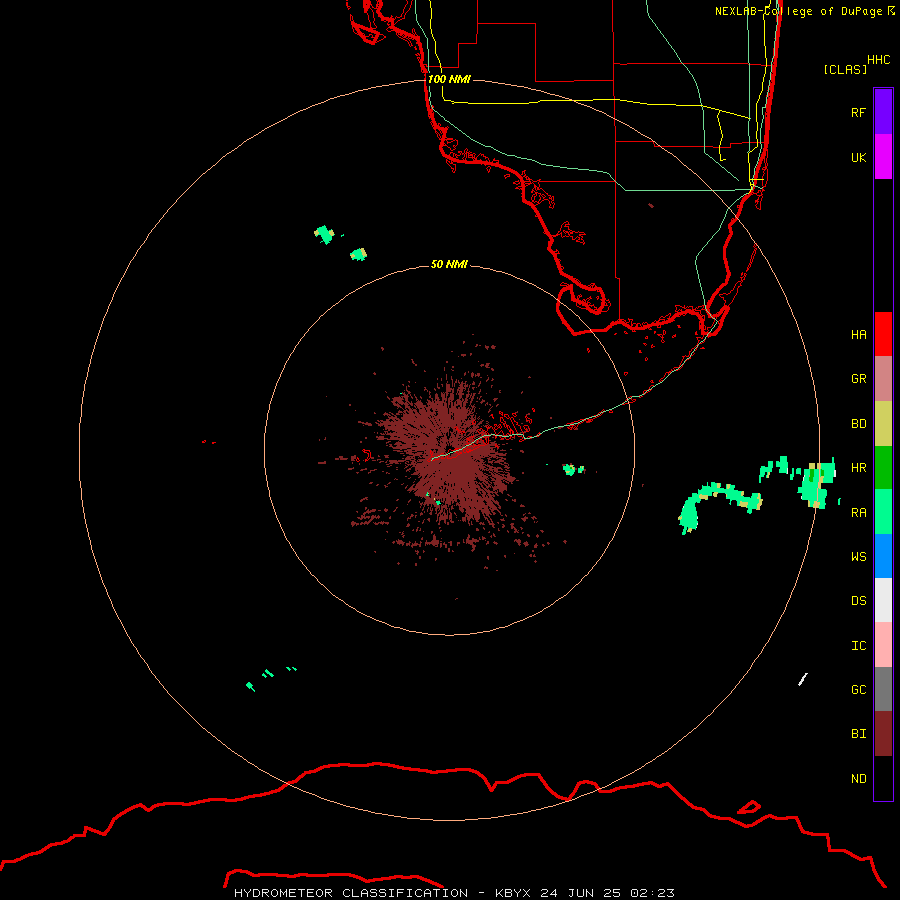Click the DS white legend color block
The height and width of the screenshot is (900, 900).
883,600
